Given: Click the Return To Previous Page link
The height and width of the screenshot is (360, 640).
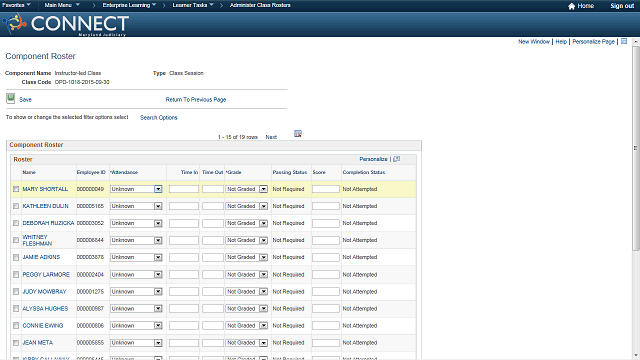Looking at the screenshot, I should pyautogui.click(x=196, y=100).
